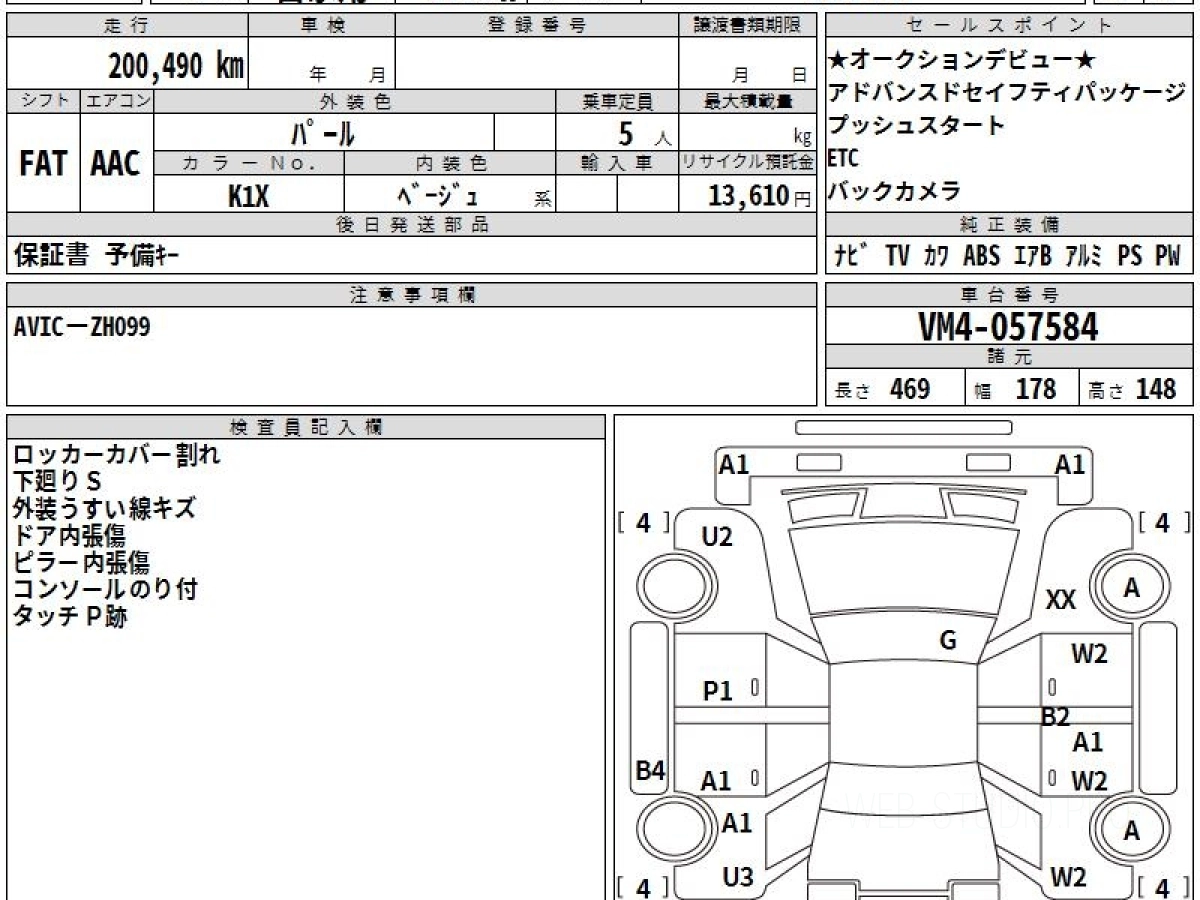
Task: Click the B2 mark on diagram
Action: click(1055, 716)
